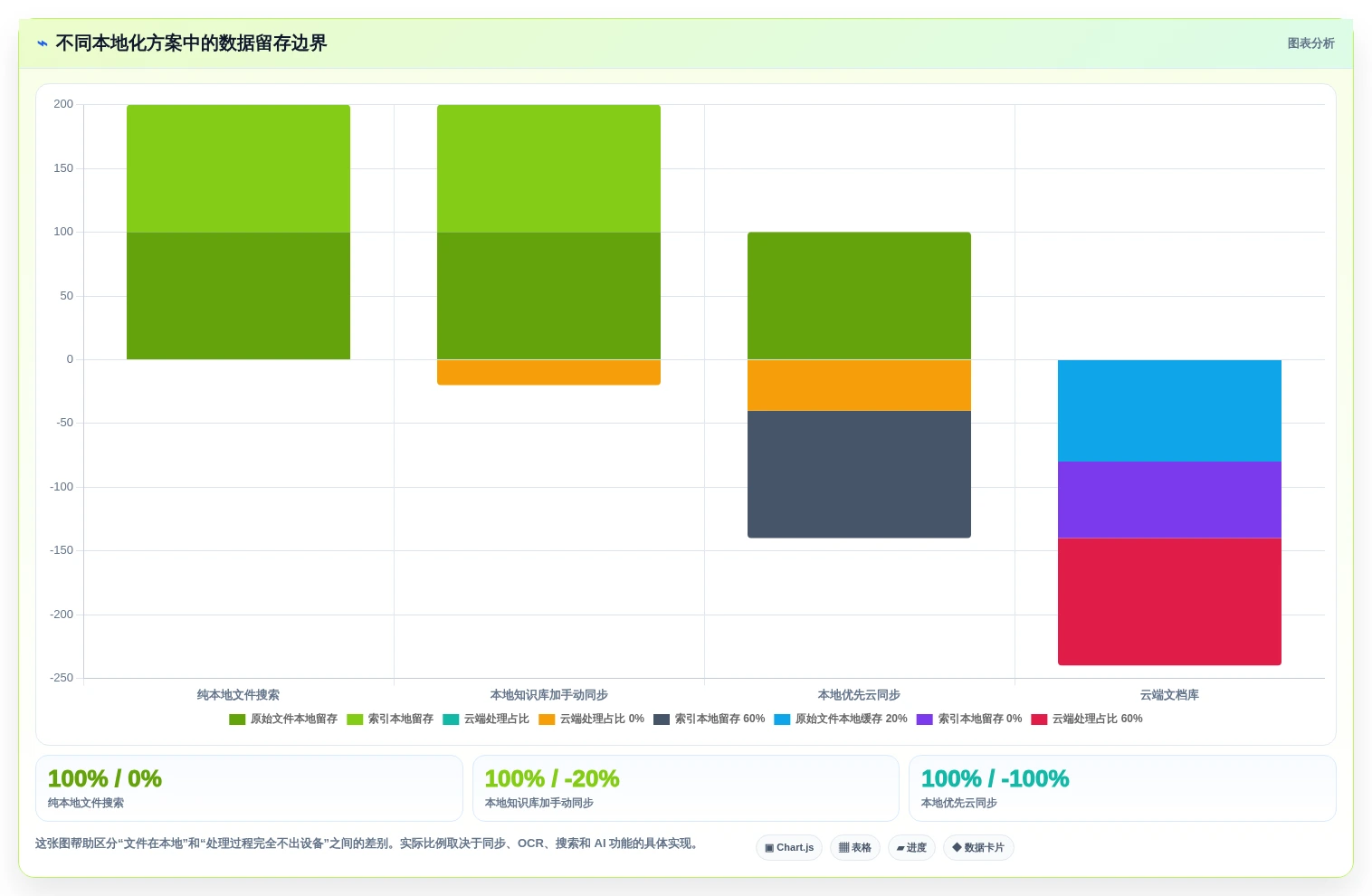Open the 100% / -100% 本地优先云同步 card
The height and width of the screenshot is (896, 1372).
[x=1122, y=788]
